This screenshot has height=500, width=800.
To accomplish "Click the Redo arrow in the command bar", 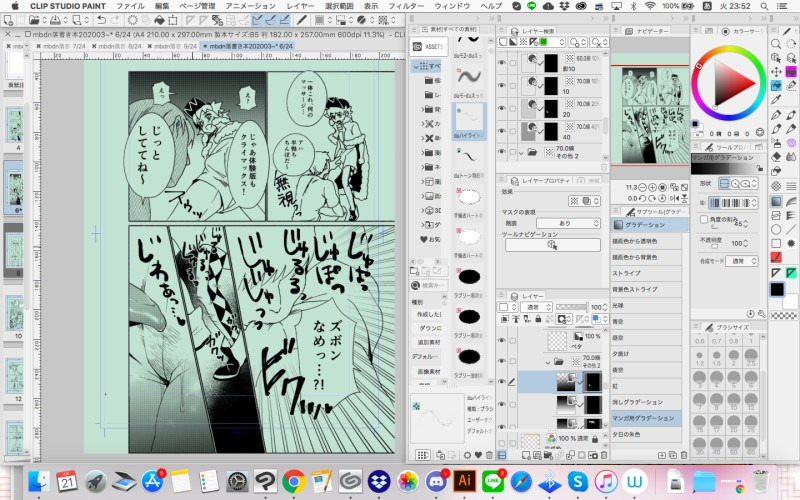I will click(x=115, y=20).
